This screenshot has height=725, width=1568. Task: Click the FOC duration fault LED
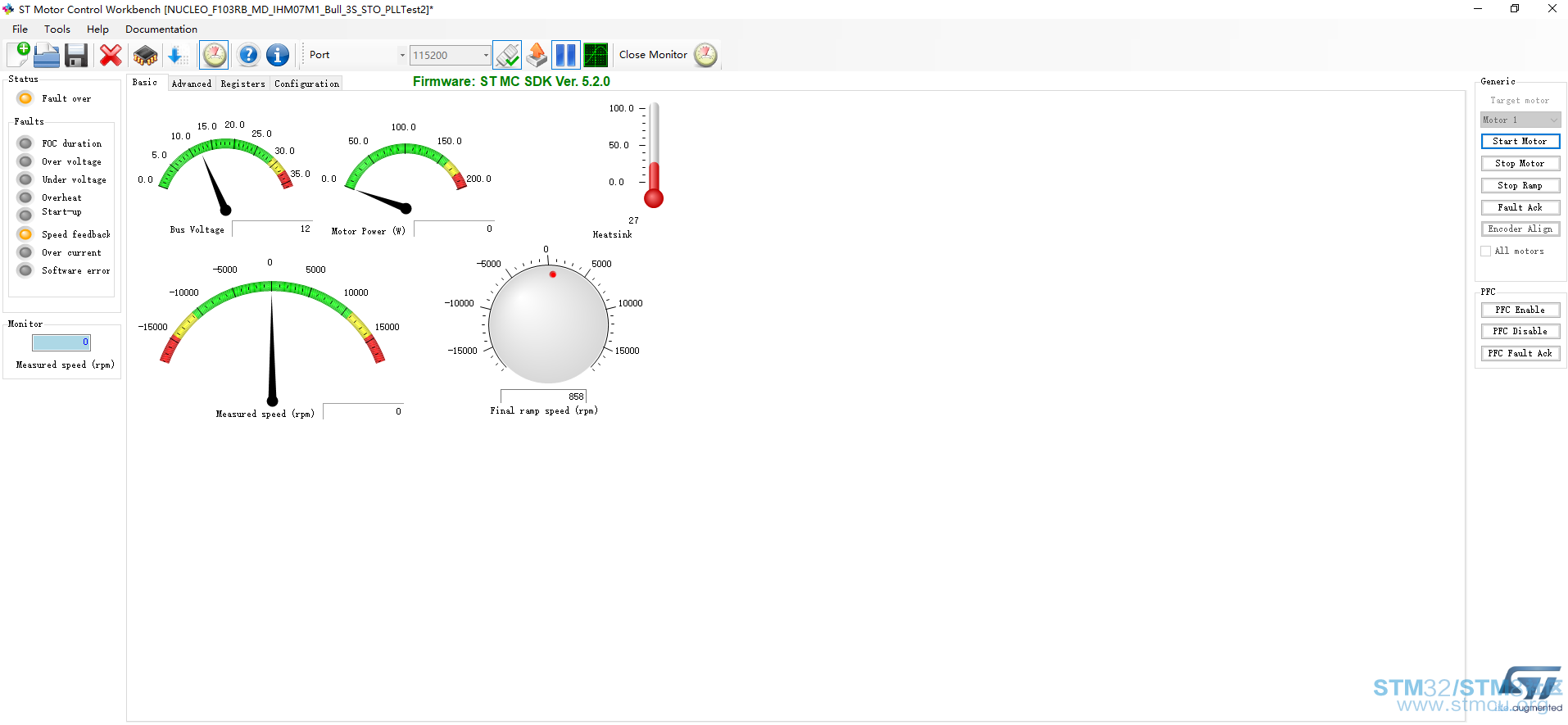click(25, 143)
